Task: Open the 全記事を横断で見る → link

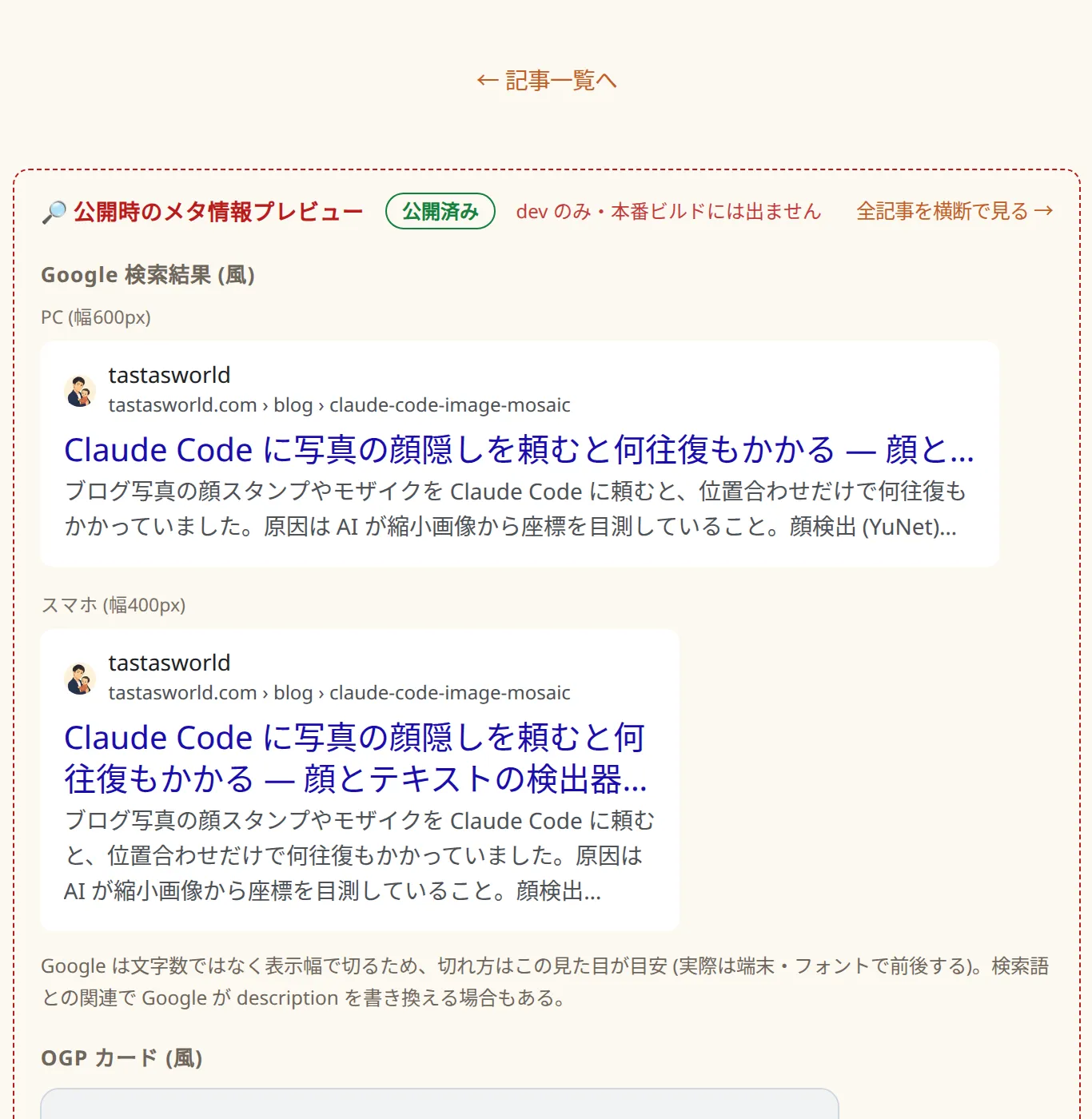Action: click(x=955, y=211)
